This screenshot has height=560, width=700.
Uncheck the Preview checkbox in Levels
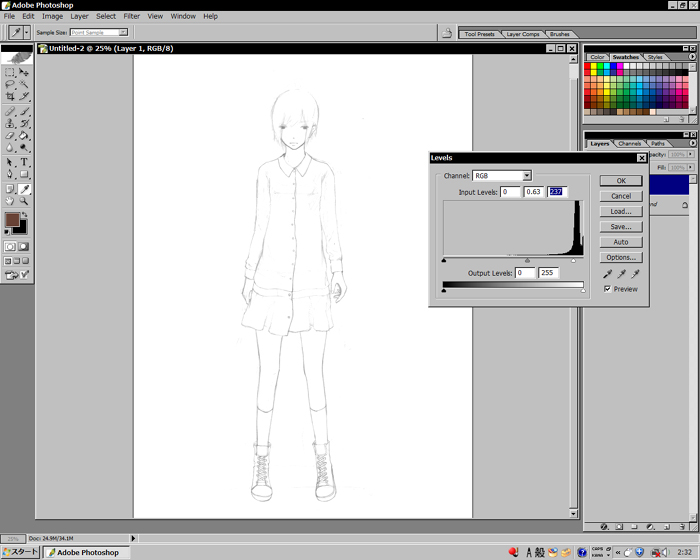pos(608,289)
